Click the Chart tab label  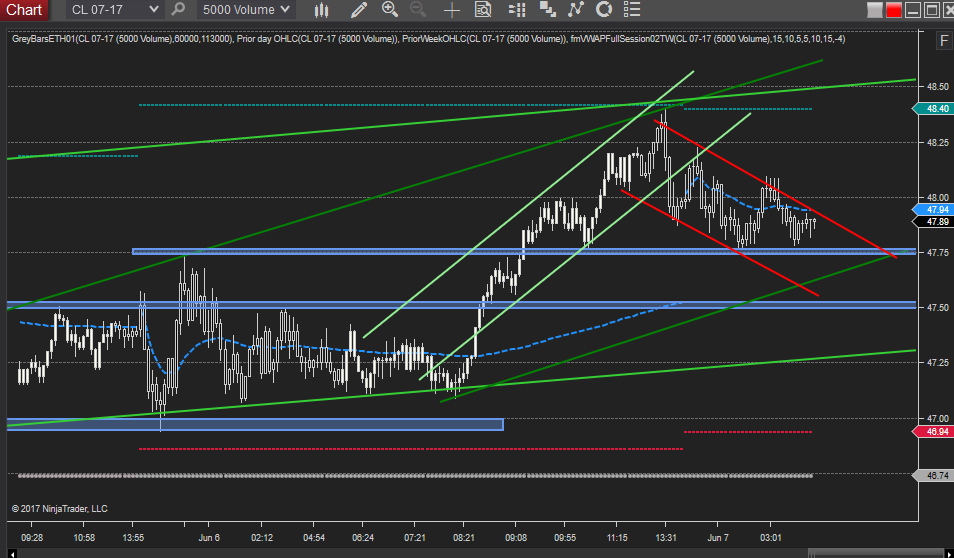tap(24, 10)
